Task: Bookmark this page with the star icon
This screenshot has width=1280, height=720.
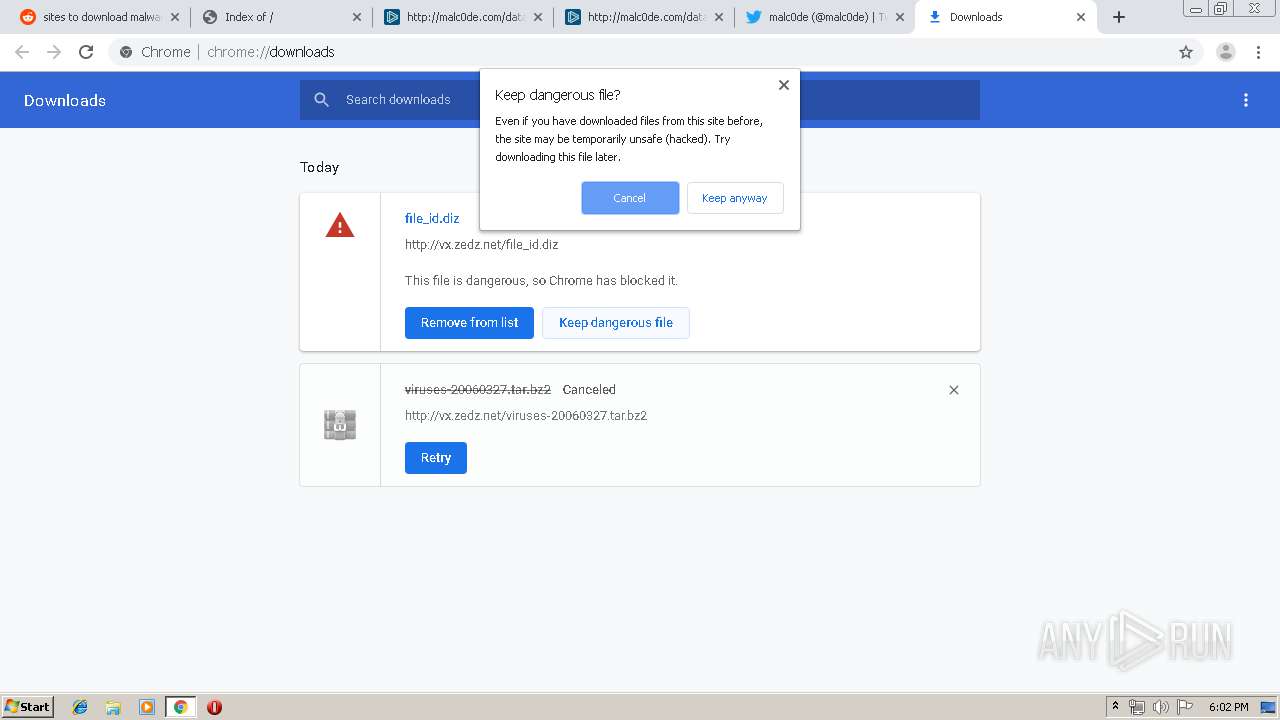Action: (1186, 52)
